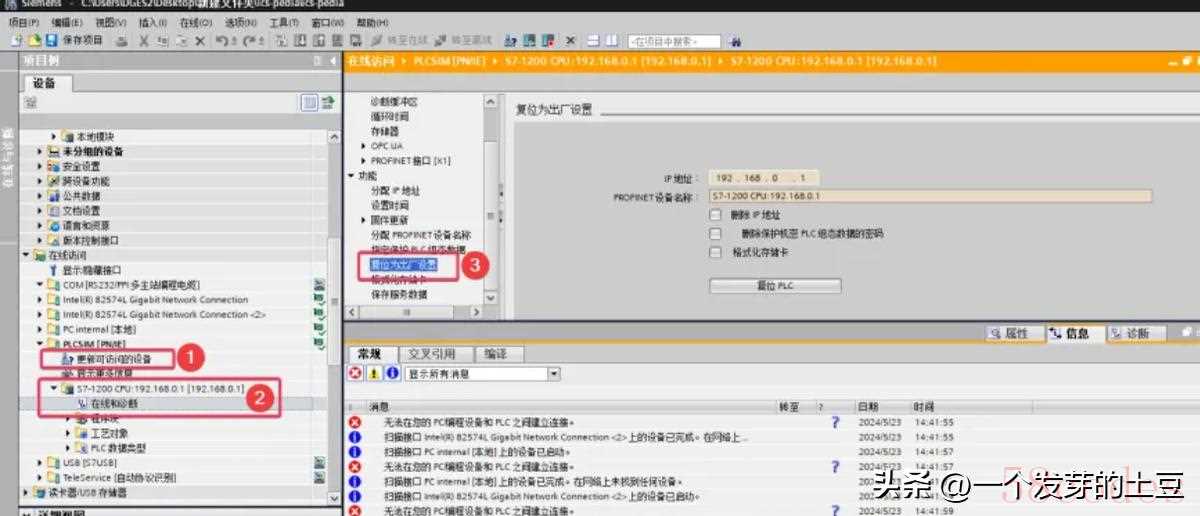This screenshot has width=1200, height=516.
Task: Open the 在线(O) menu in the menu bar
Action: click(195, 22)
